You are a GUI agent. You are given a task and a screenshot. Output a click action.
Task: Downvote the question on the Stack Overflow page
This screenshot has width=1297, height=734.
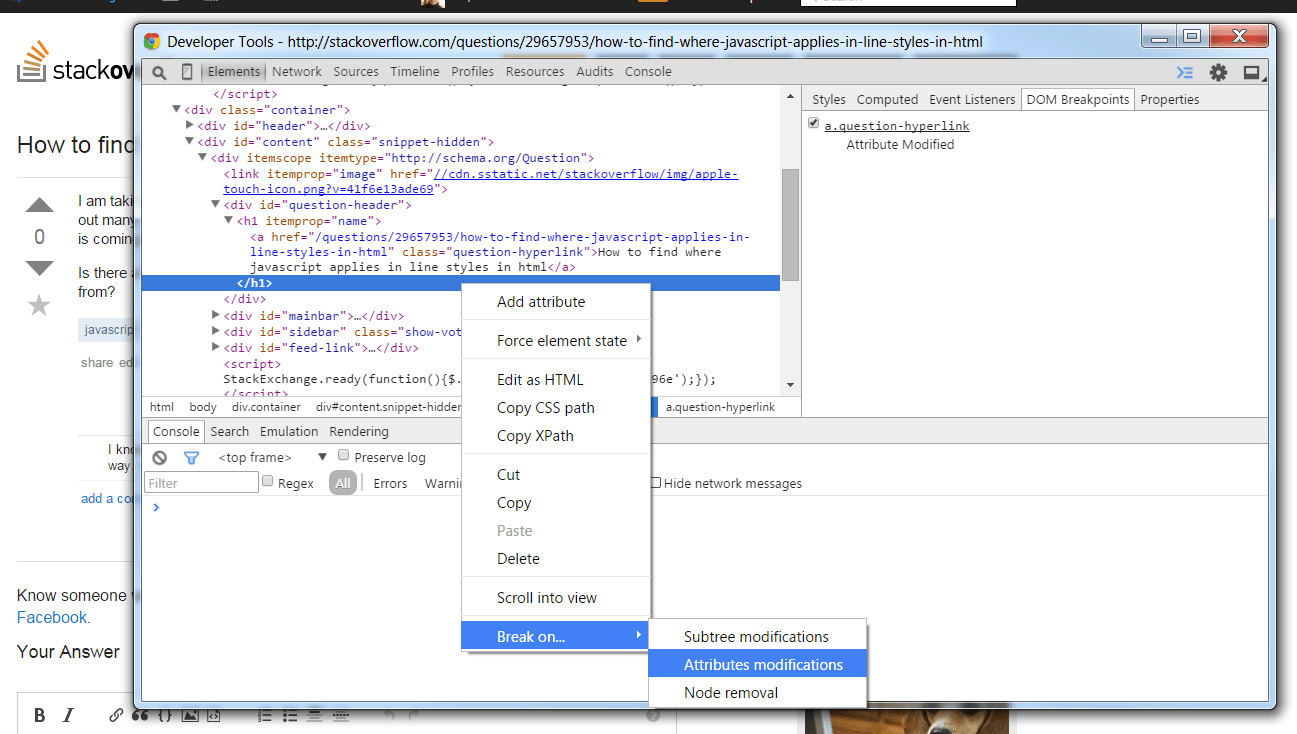pos(39,268)
